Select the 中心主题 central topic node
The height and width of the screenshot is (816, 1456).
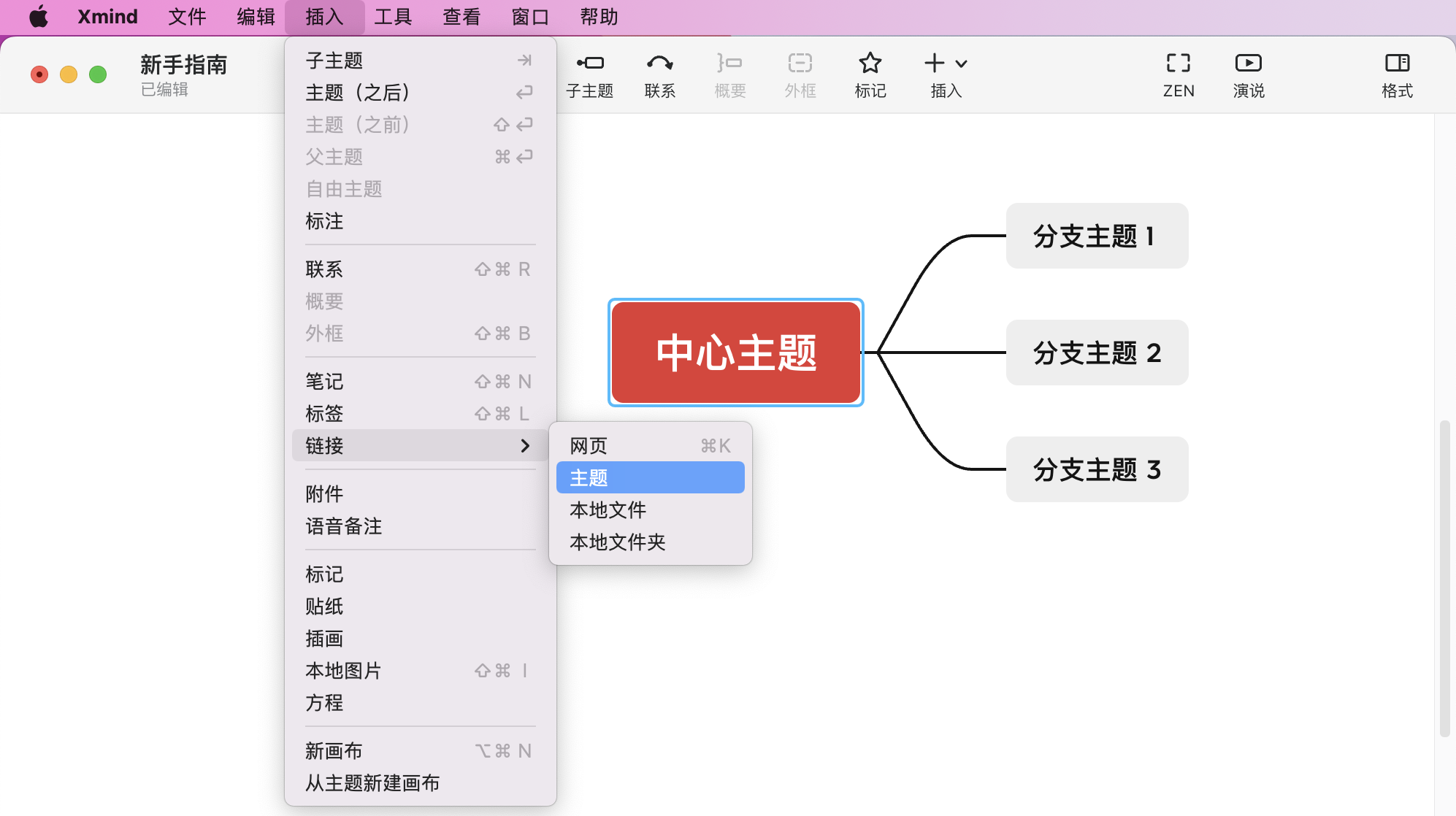pyautogui.click(x=736, y=353)
